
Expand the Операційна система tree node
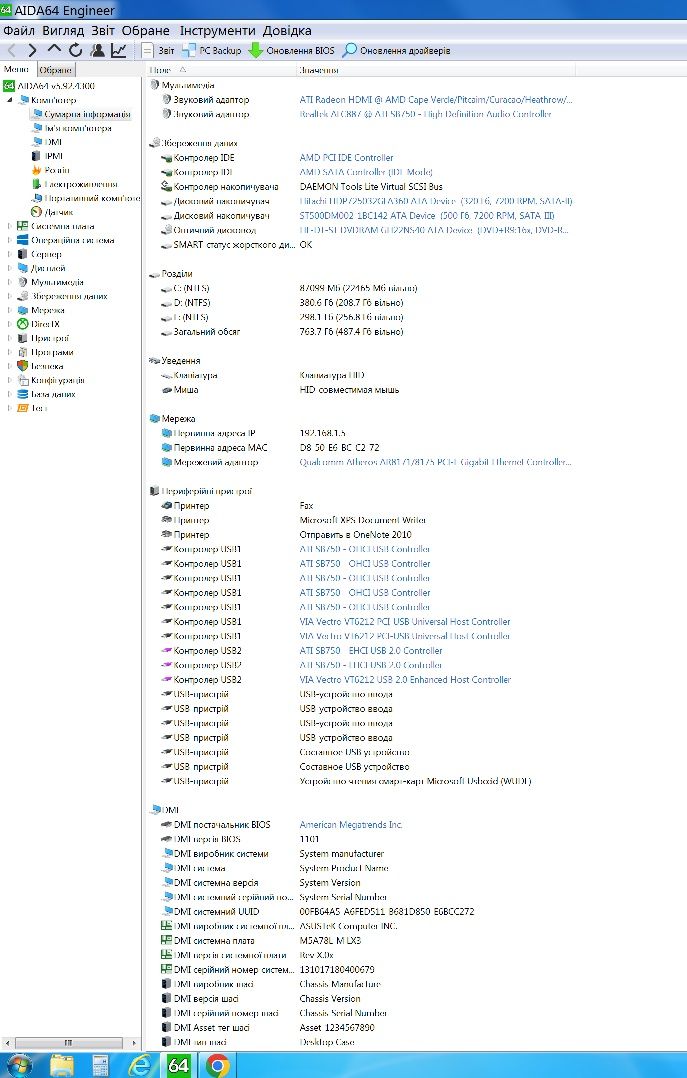pos(10,240)
